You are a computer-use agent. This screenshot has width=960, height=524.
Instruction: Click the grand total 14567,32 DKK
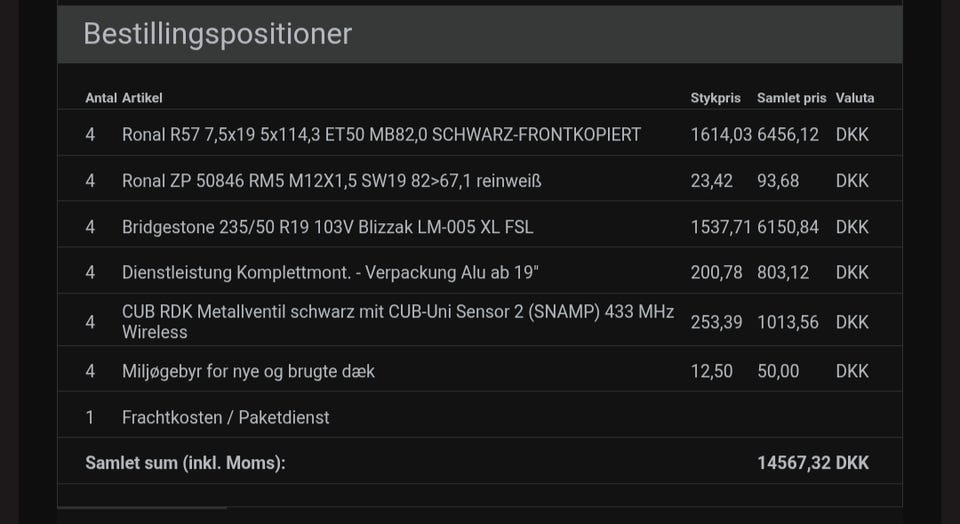pos(813,463)
